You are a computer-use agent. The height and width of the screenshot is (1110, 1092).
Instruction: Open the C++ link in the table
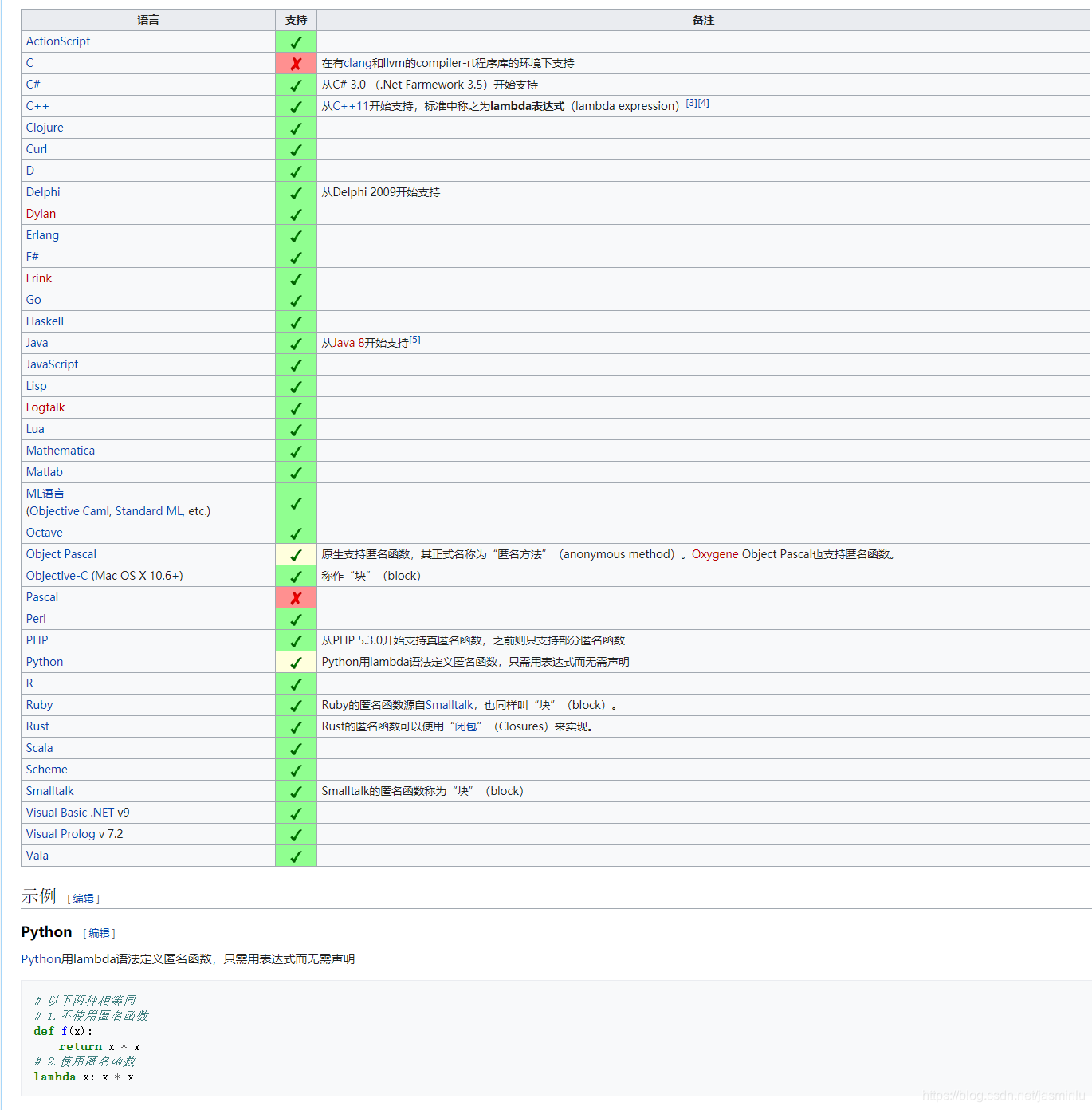[37, 106]
